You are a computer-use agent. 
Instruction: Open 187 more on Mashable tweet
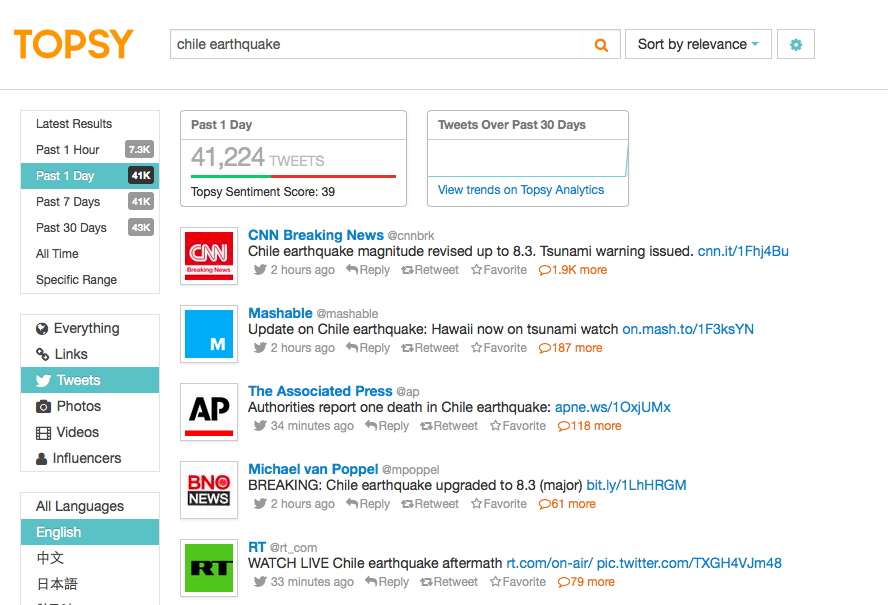pos(570,348)
